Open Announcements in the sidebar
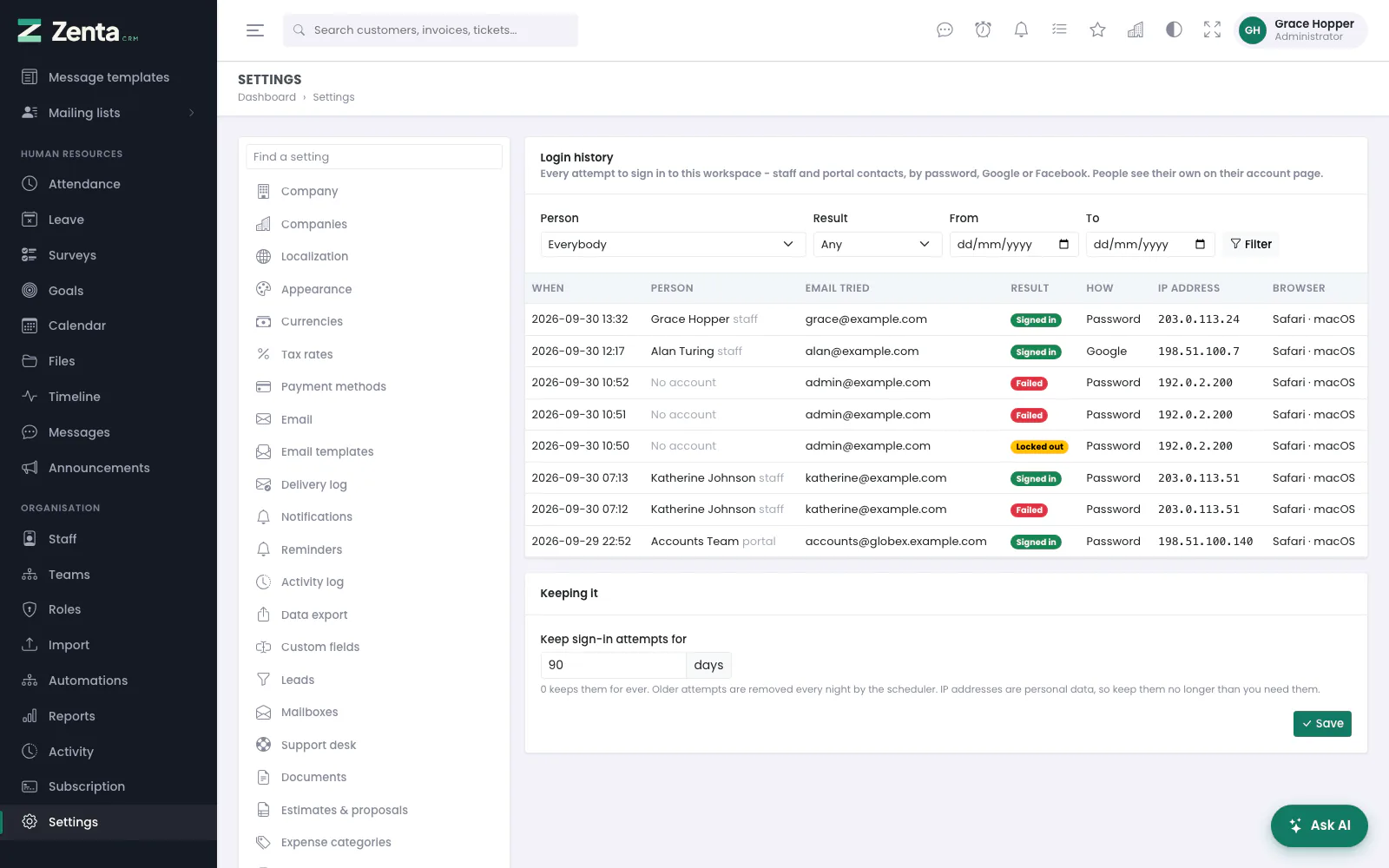 tap(109, 468)
